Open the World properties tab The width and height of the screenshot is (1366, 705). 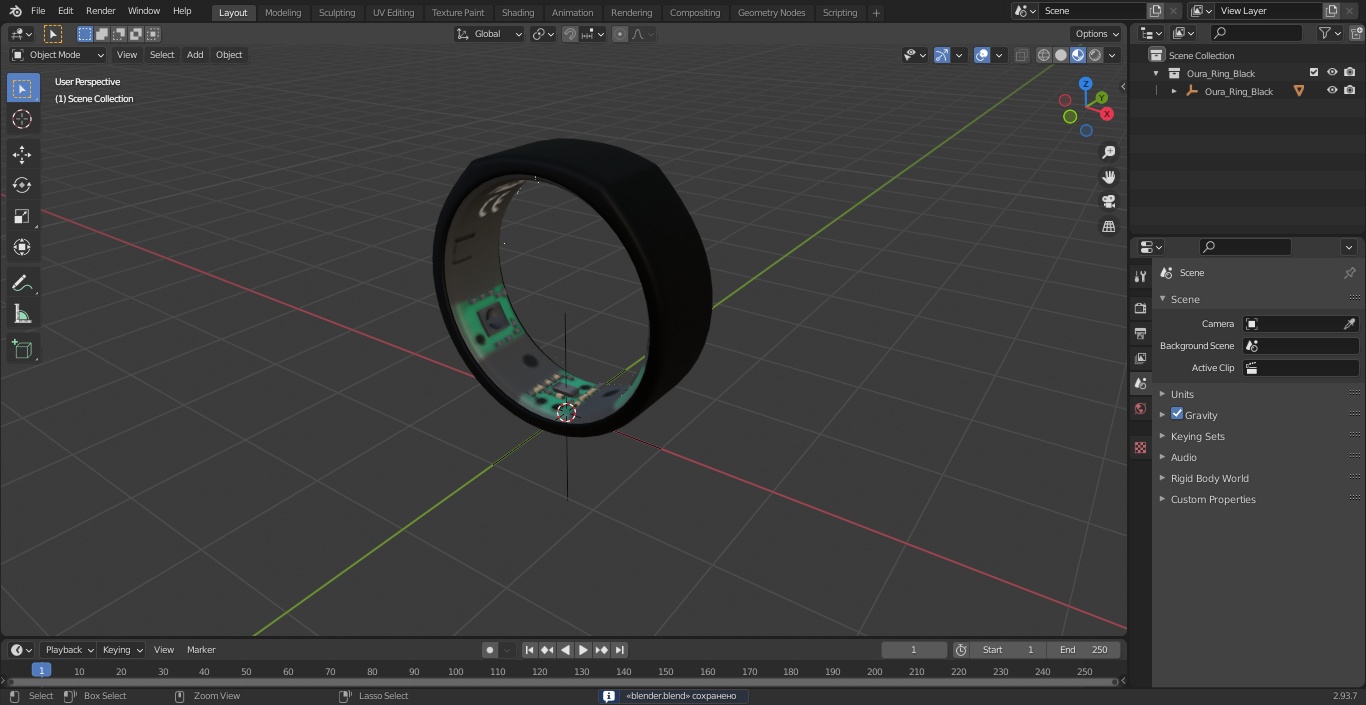1140,408
